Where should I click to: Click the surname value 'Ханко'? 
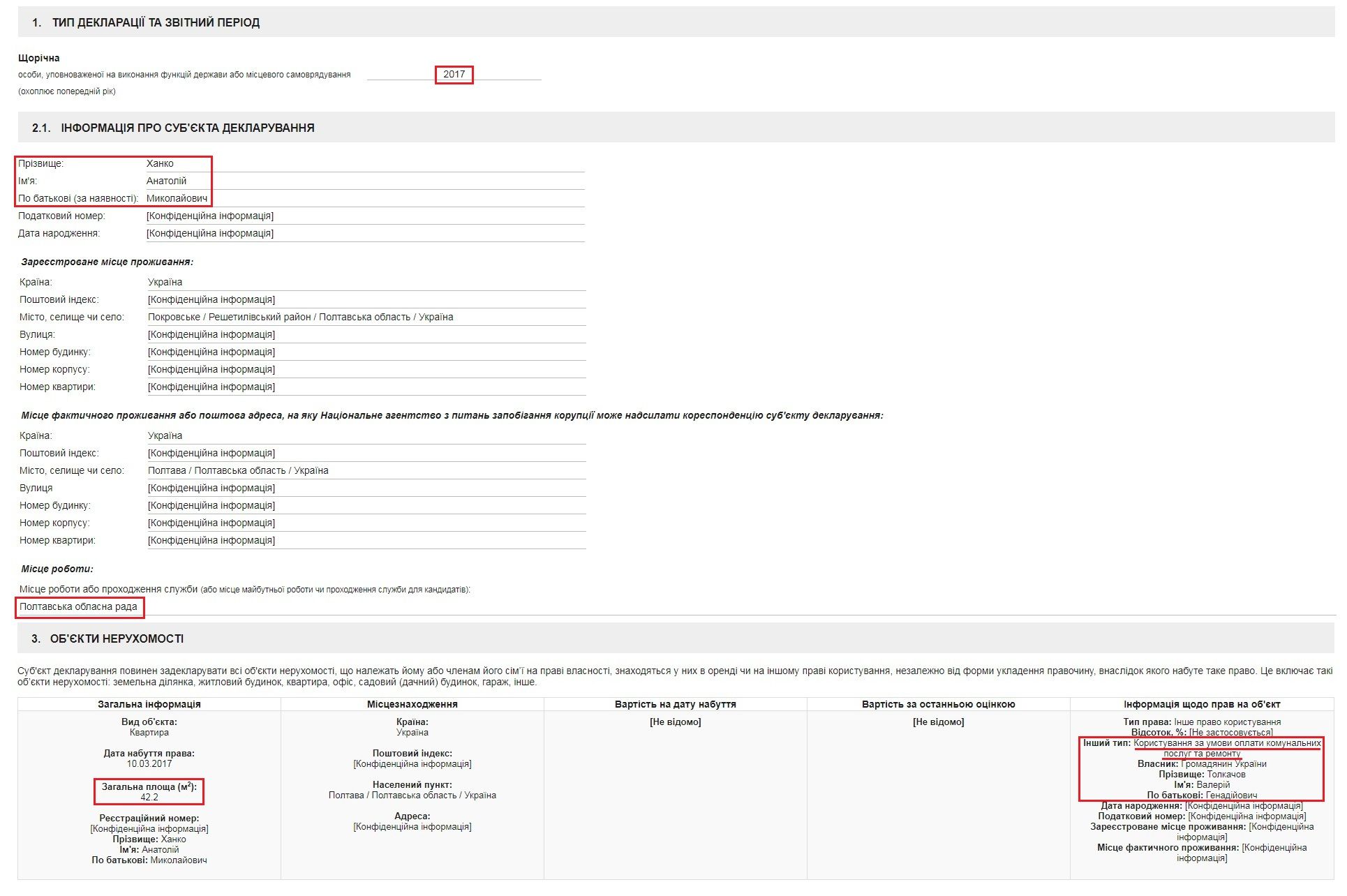(x=160, y=163)
